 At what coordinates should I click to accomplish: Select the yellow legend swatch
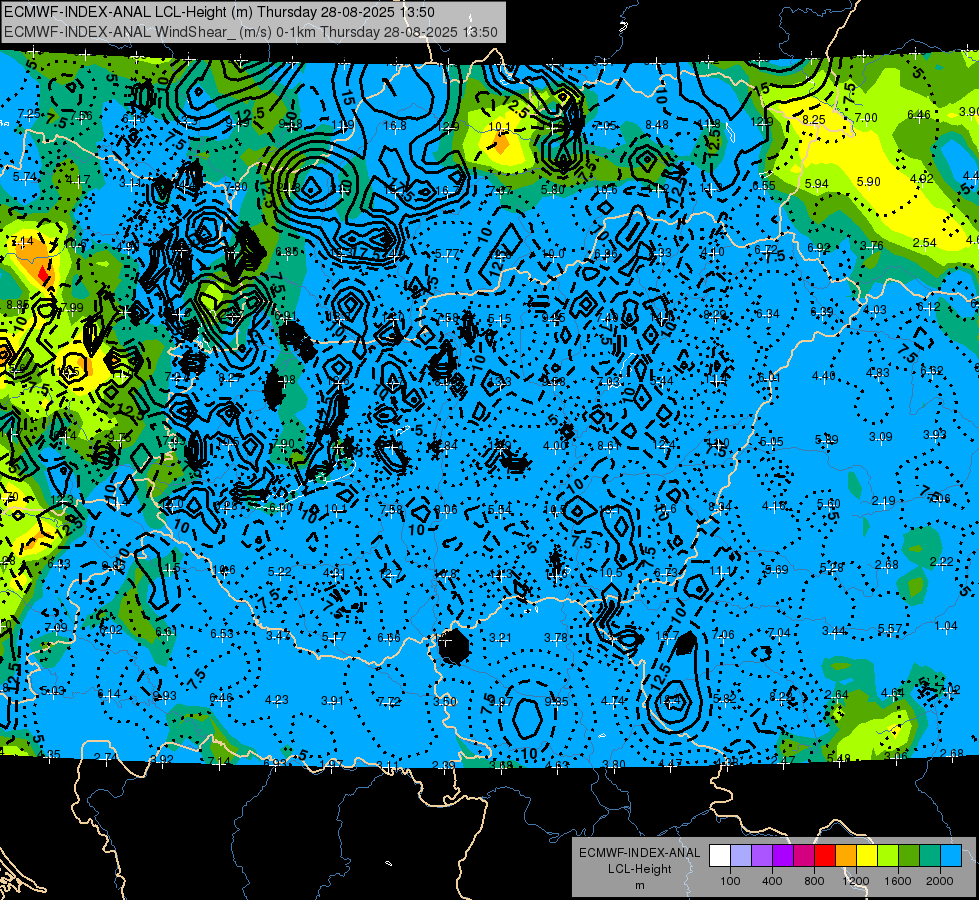pyautogui.click(x=867, y=855)
